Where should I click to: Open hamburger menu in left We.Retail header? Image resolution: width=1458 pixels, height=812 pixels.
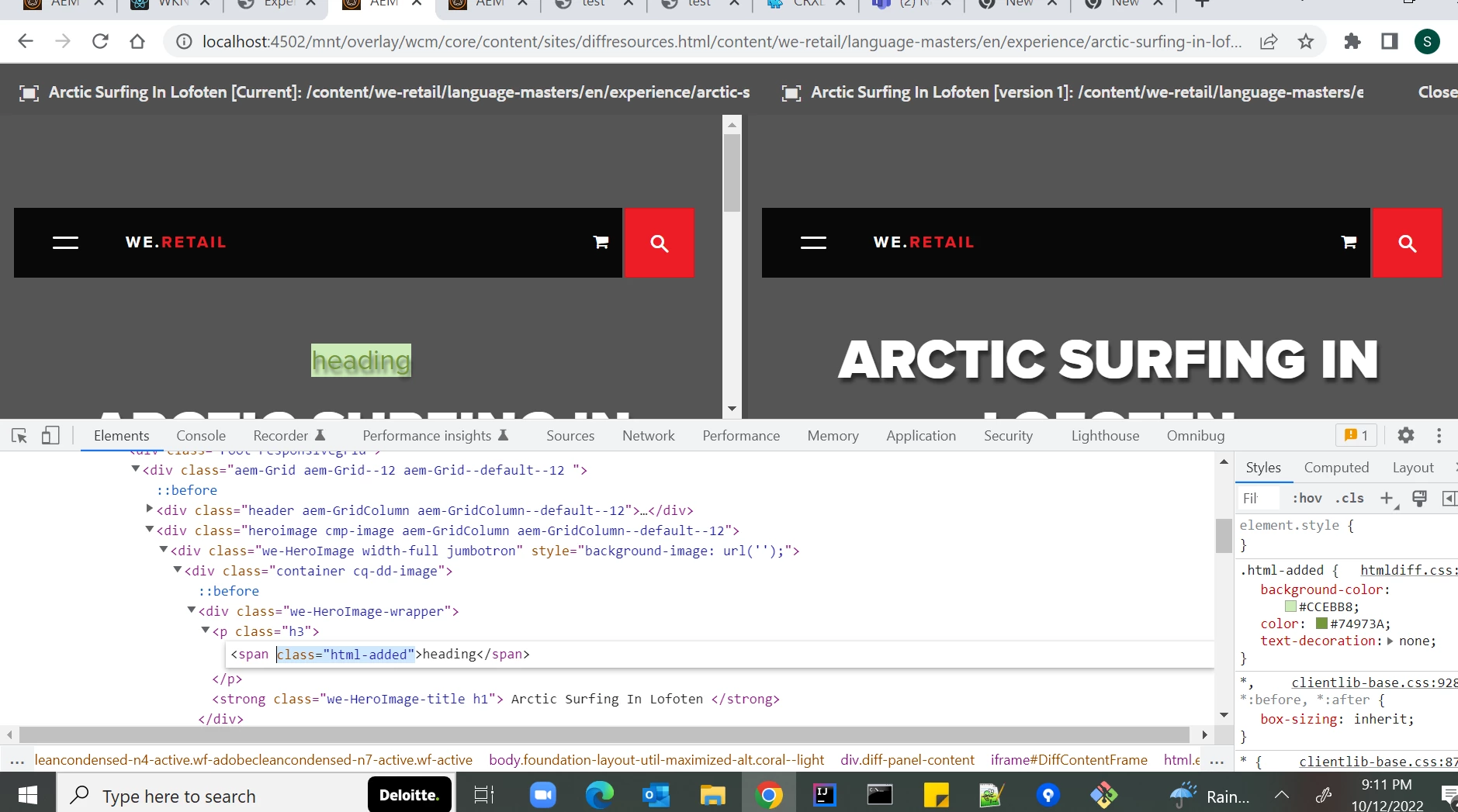click(x=65, y=243)
